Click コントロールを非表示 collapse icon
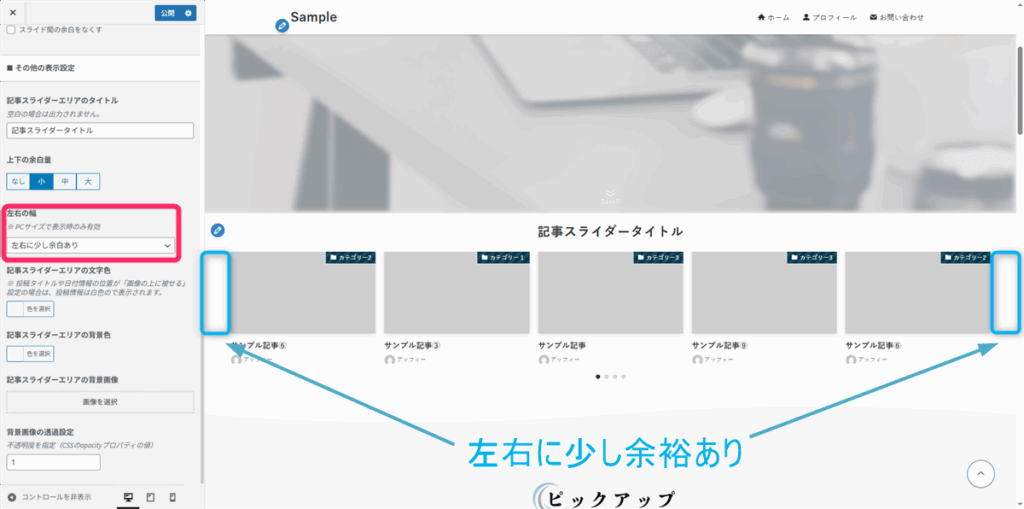Image resolution: width=1024 pixels, height=509 pixels. [12, 497]
